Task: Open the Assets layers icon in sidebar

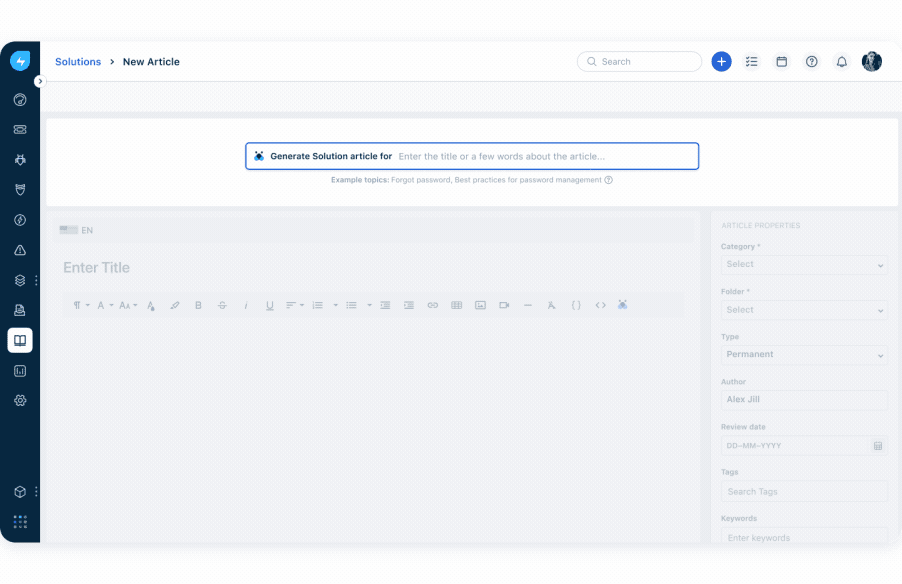Action: click(x=20, y=280)
